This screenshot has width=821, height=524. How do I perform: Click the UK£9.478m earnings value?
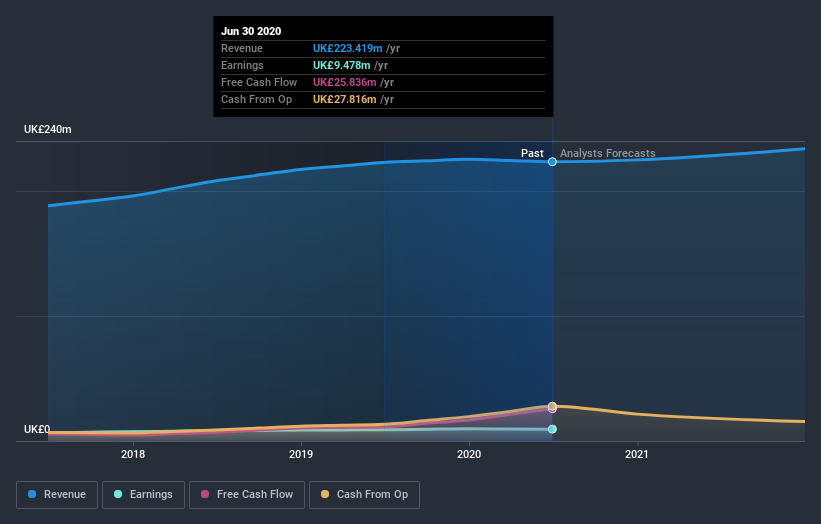click(x=341, y=65)
